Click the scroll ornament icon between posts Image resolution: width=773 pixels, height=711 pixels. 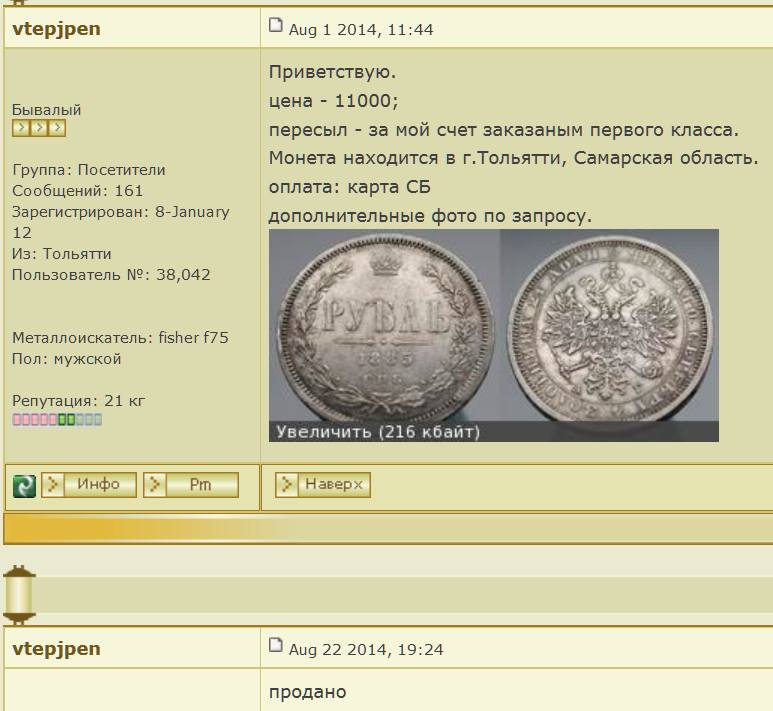pyautogui.click(x=19, y=594)
